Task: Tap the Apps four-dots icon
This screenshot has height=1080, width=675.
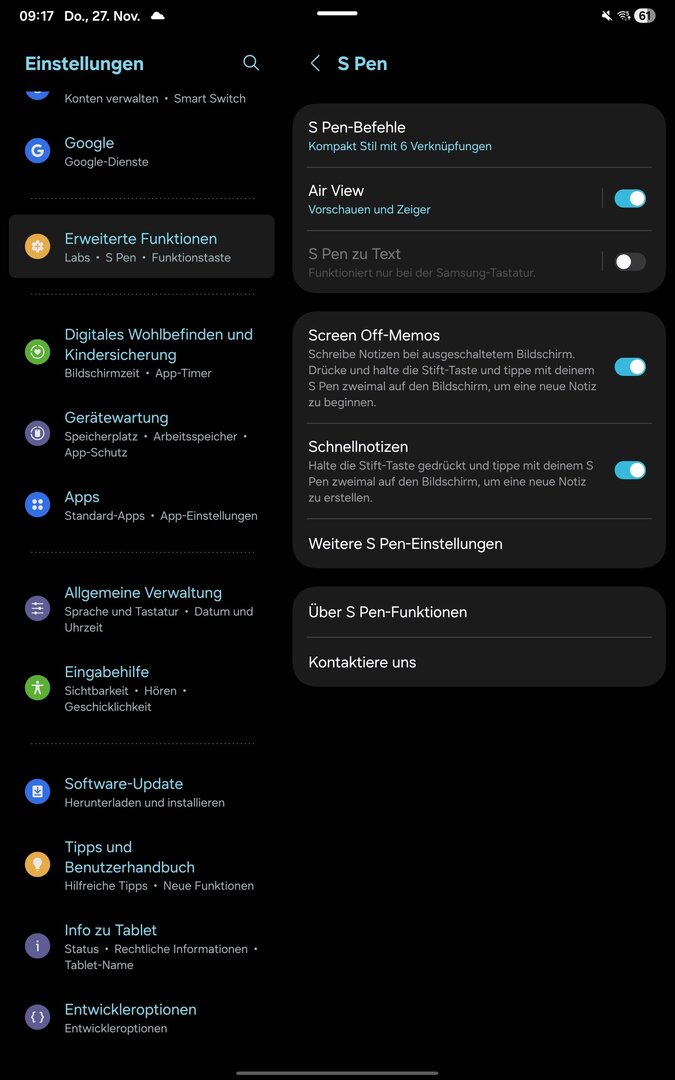Action: [x=37, y=505]
